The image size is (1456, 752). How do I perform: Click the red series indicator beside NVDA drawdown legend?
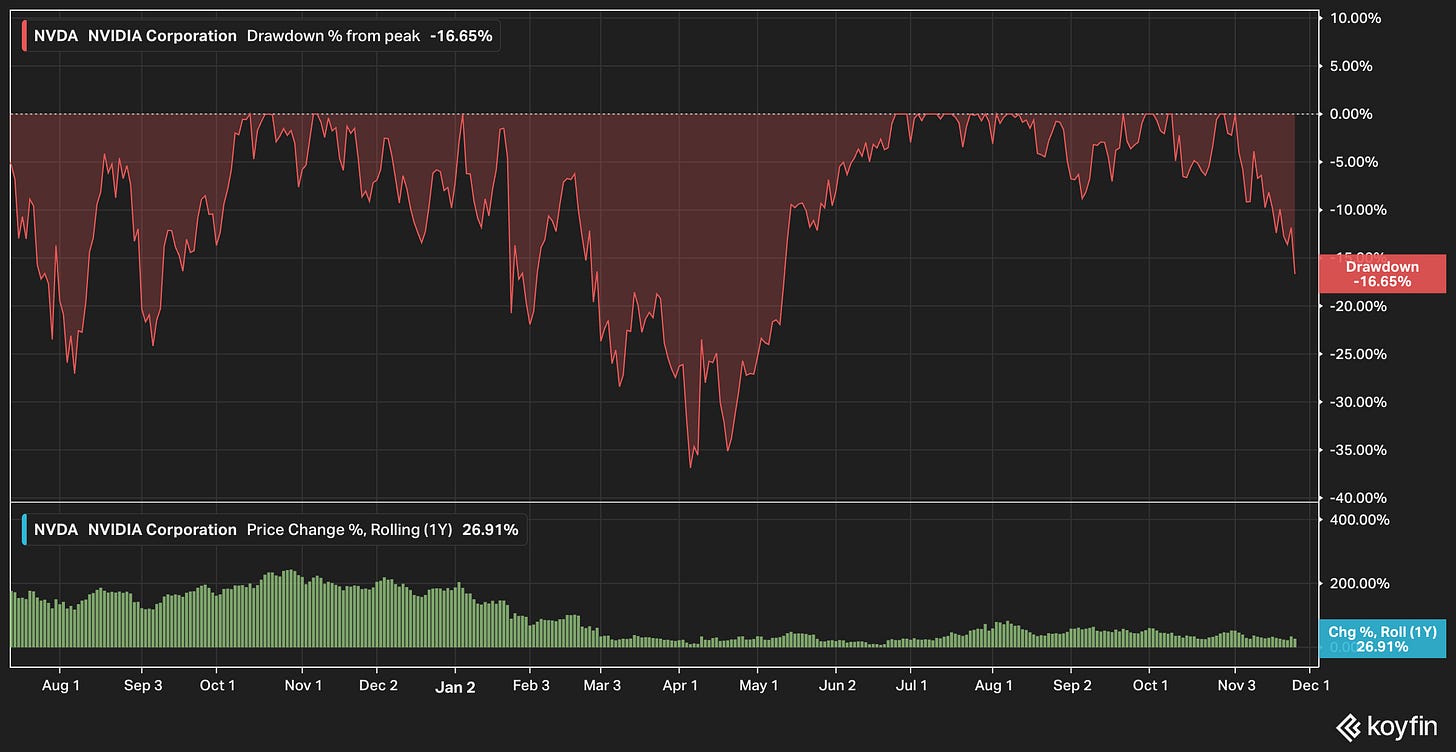[24, 35]
